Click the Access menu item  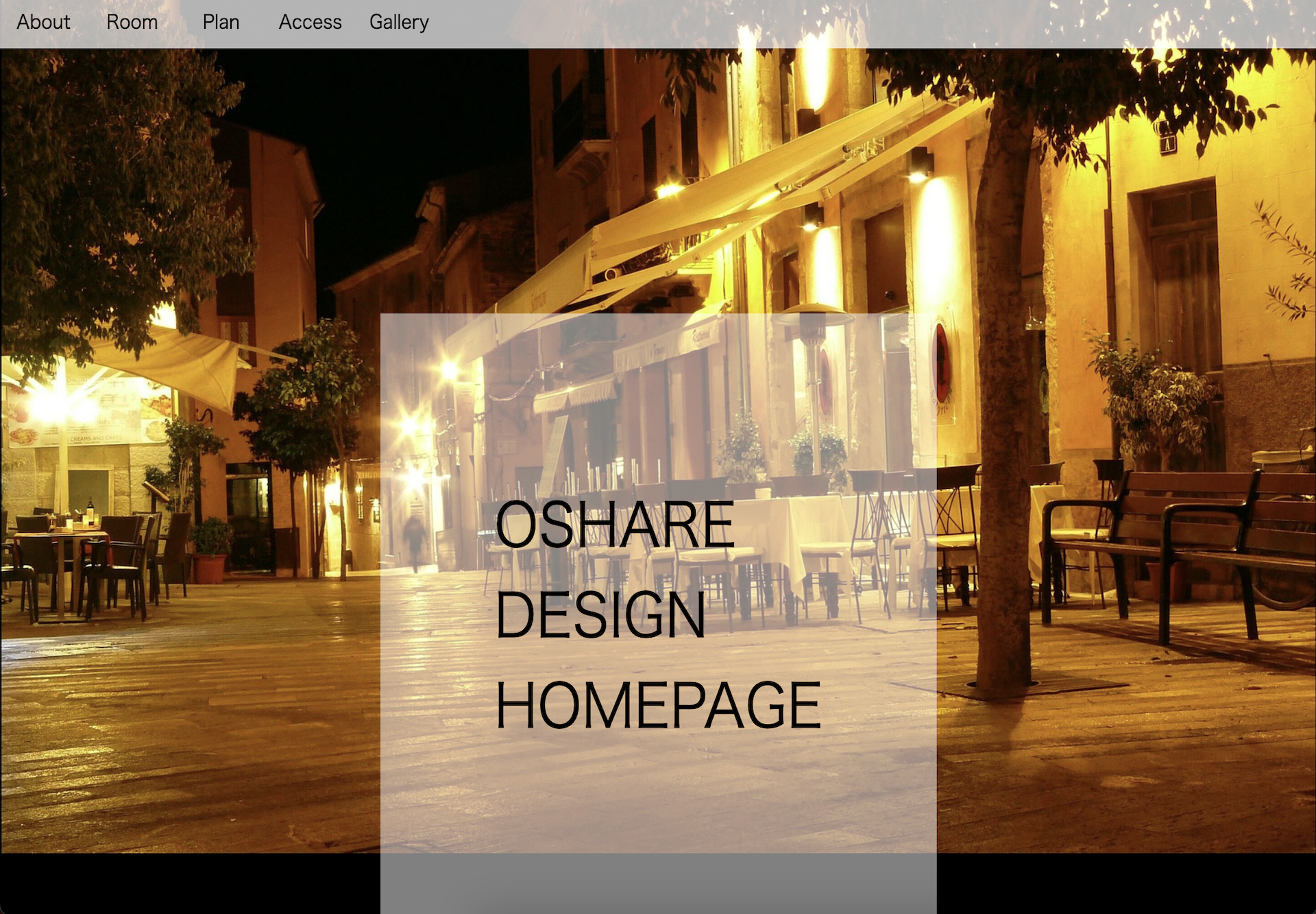tap(310, 22)
